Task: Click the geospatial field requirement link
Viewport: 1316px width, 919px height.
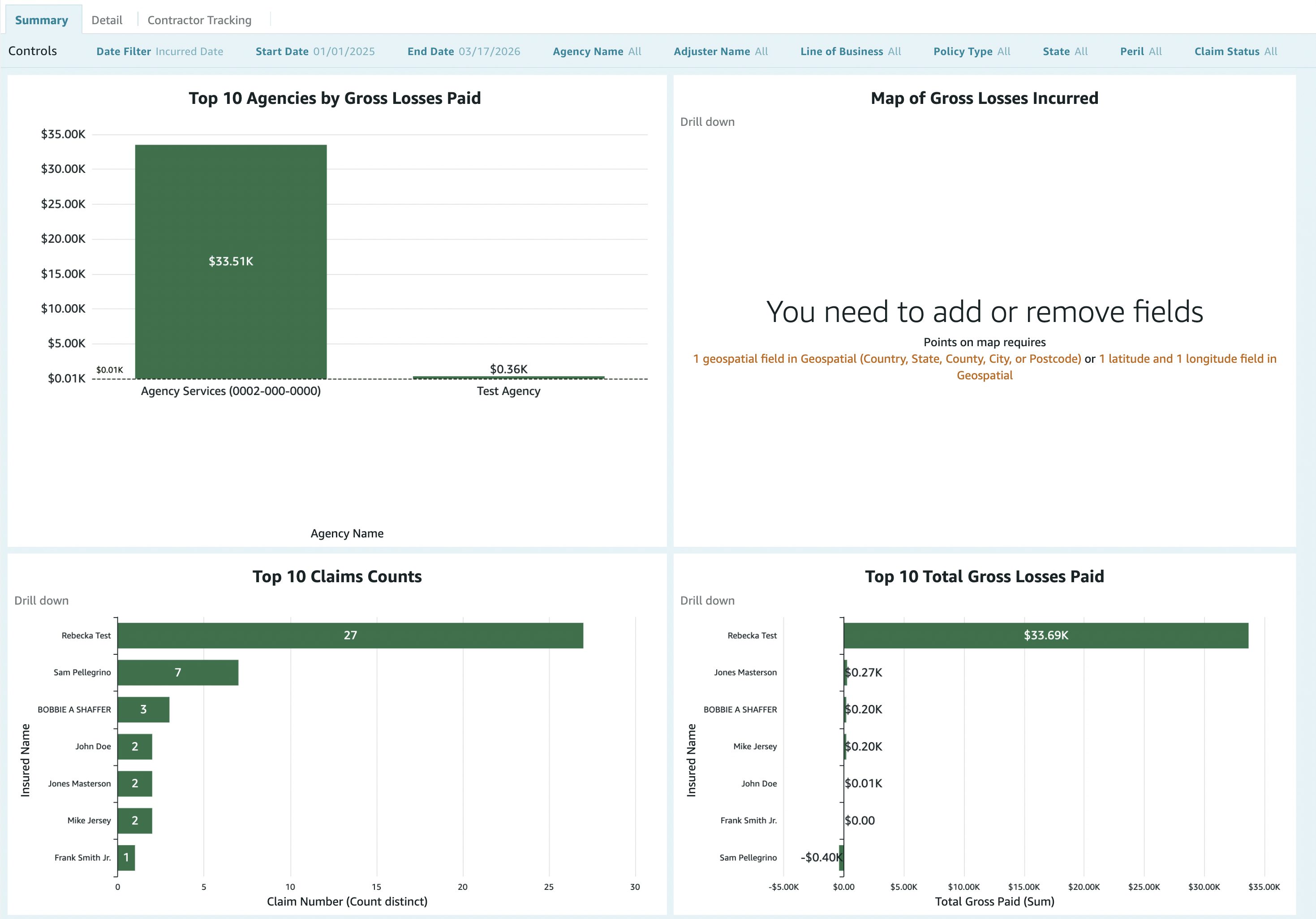Action: click(x=887, y=359)
